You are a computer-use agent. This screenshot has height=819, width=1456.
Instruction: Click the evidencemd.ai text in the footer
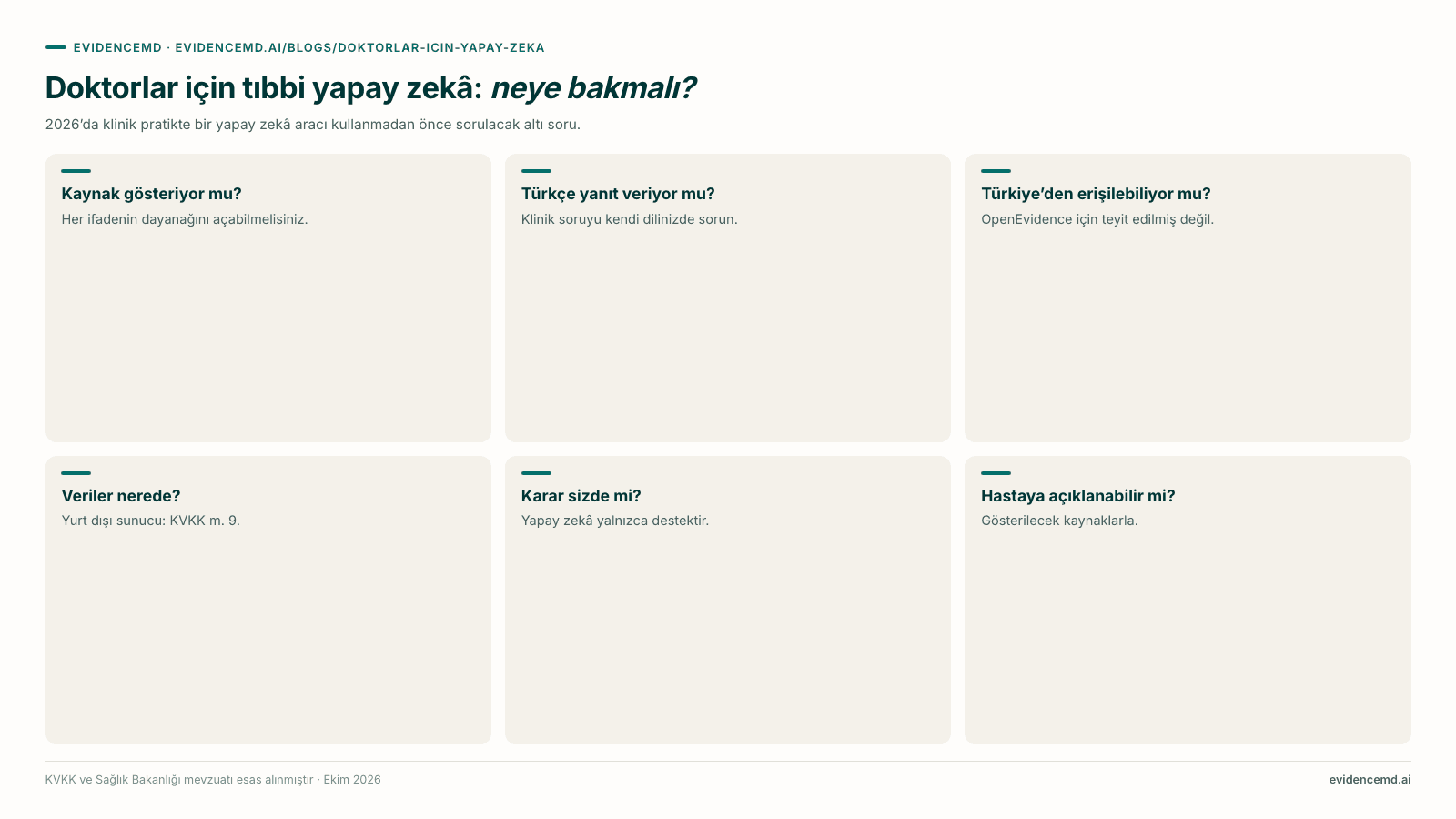(x=1370, y=780)
